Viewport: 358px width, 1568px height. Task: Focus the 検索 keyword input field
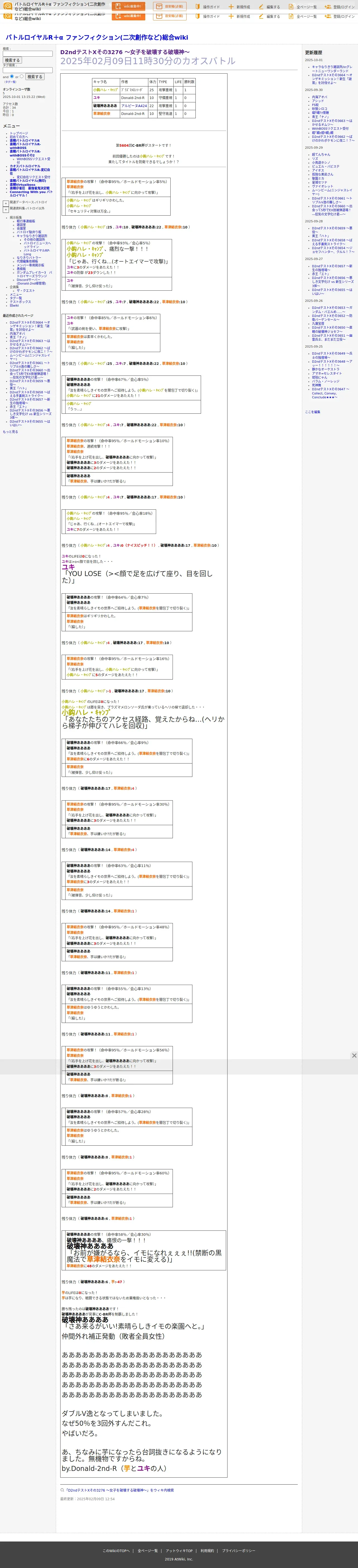pos(27,54)
